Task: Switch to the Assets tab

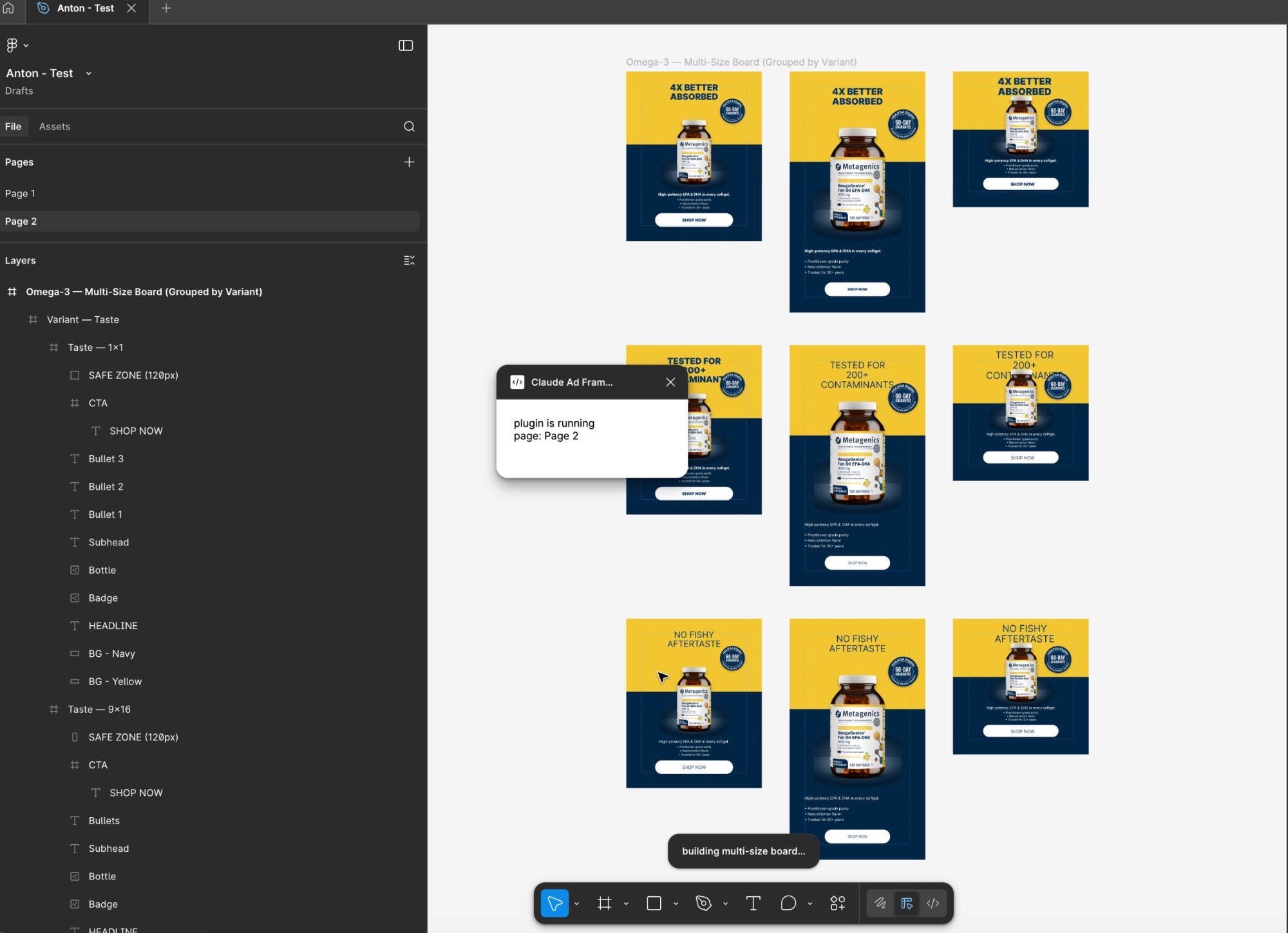Action: coord(54,126)
